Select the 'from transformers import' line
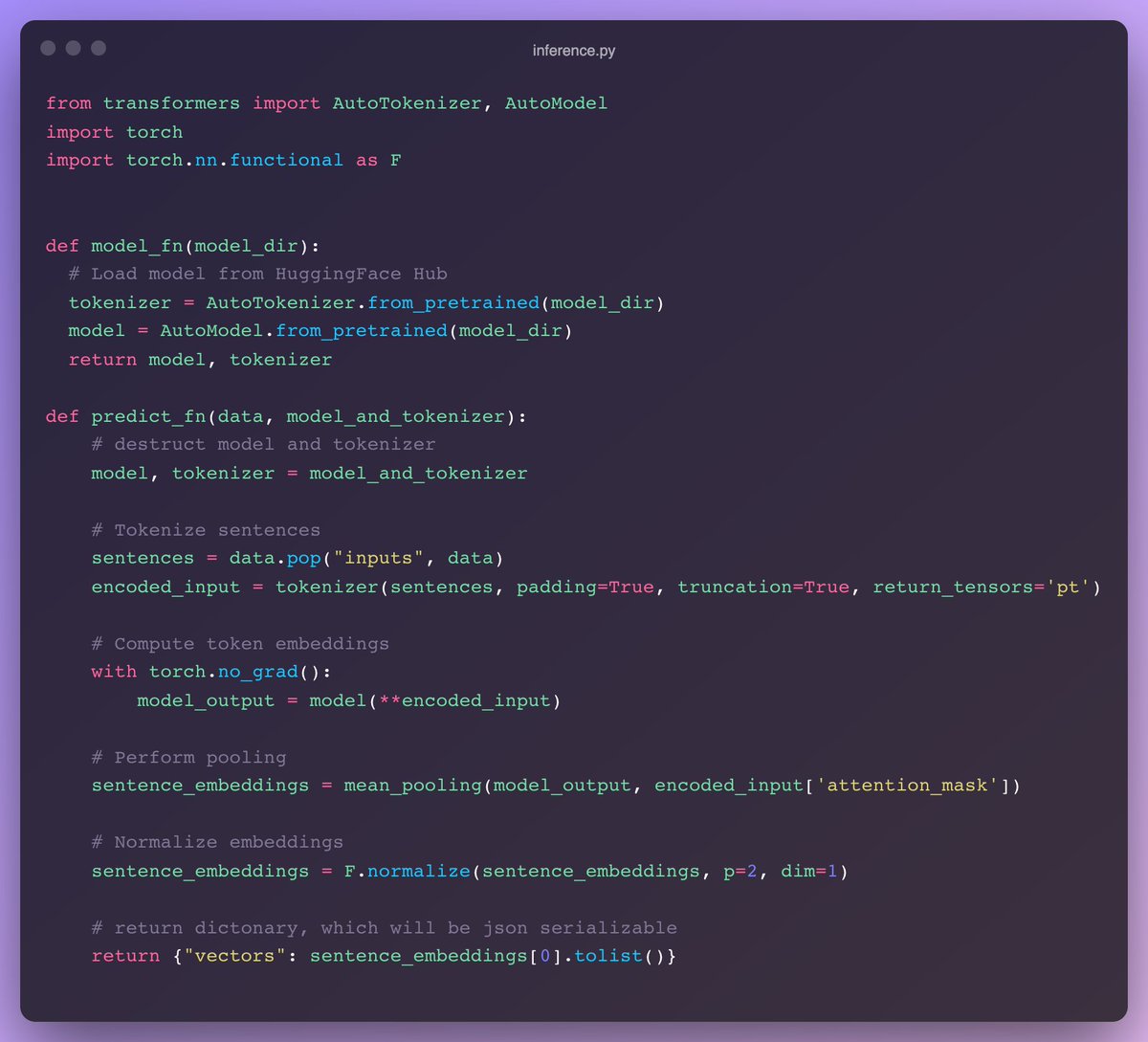1148x1042 pixels. tap(326, 103)
